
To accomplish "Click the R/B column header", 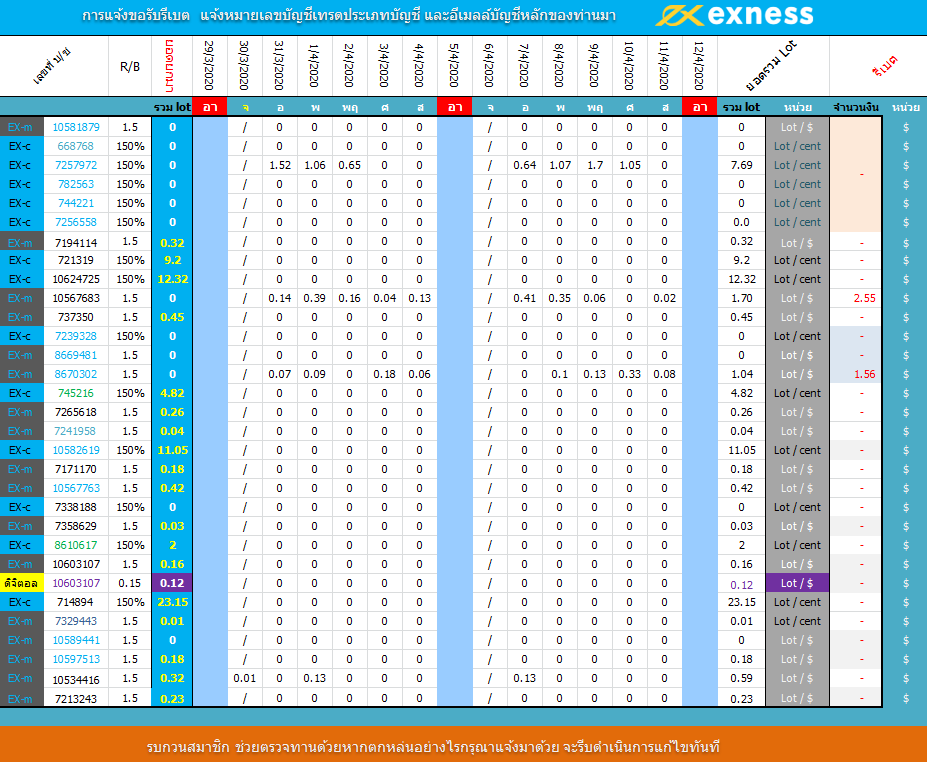I will coord(130,67).
